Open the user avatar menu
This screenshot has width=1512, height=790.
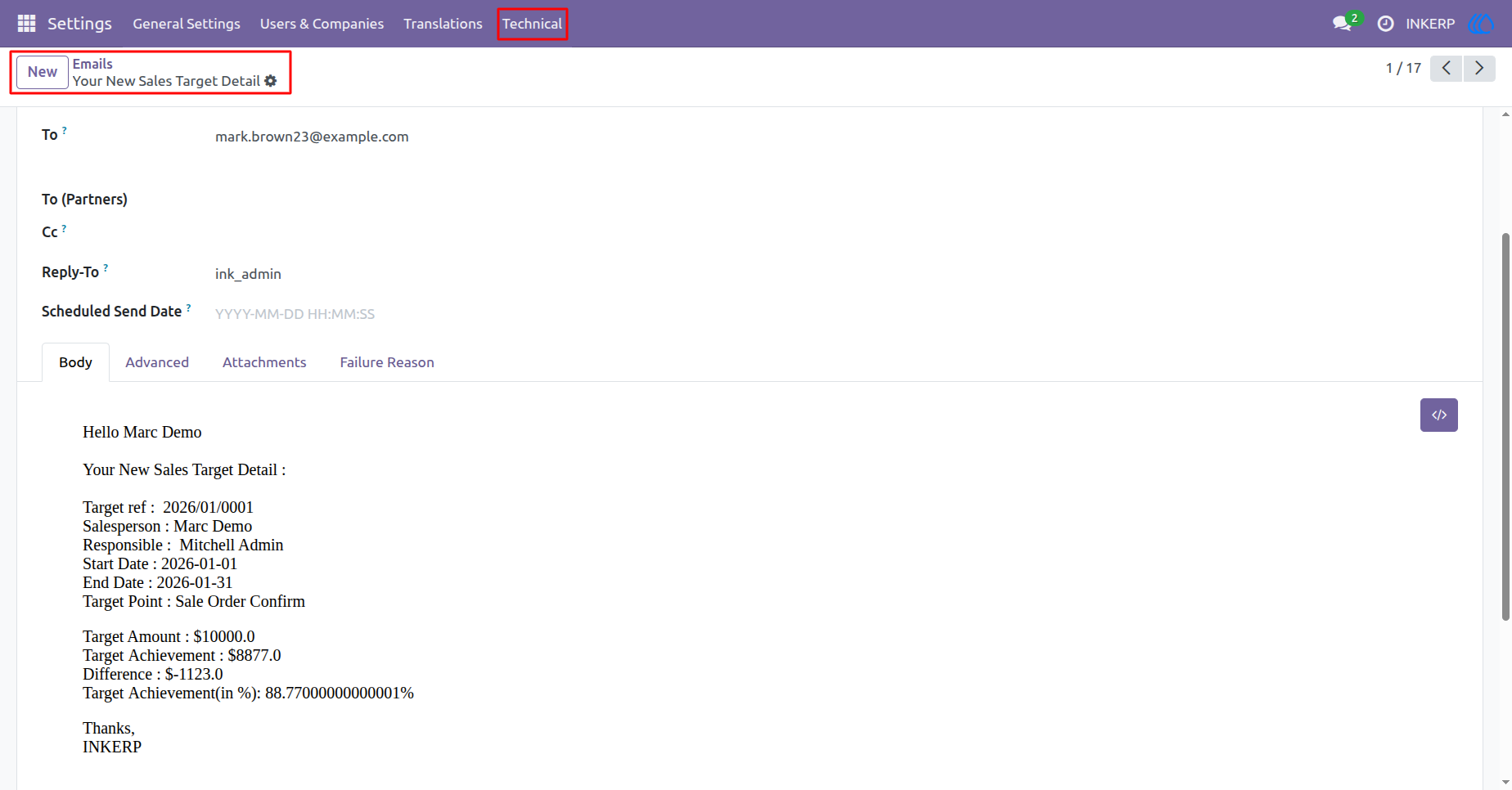(1481, 24)
